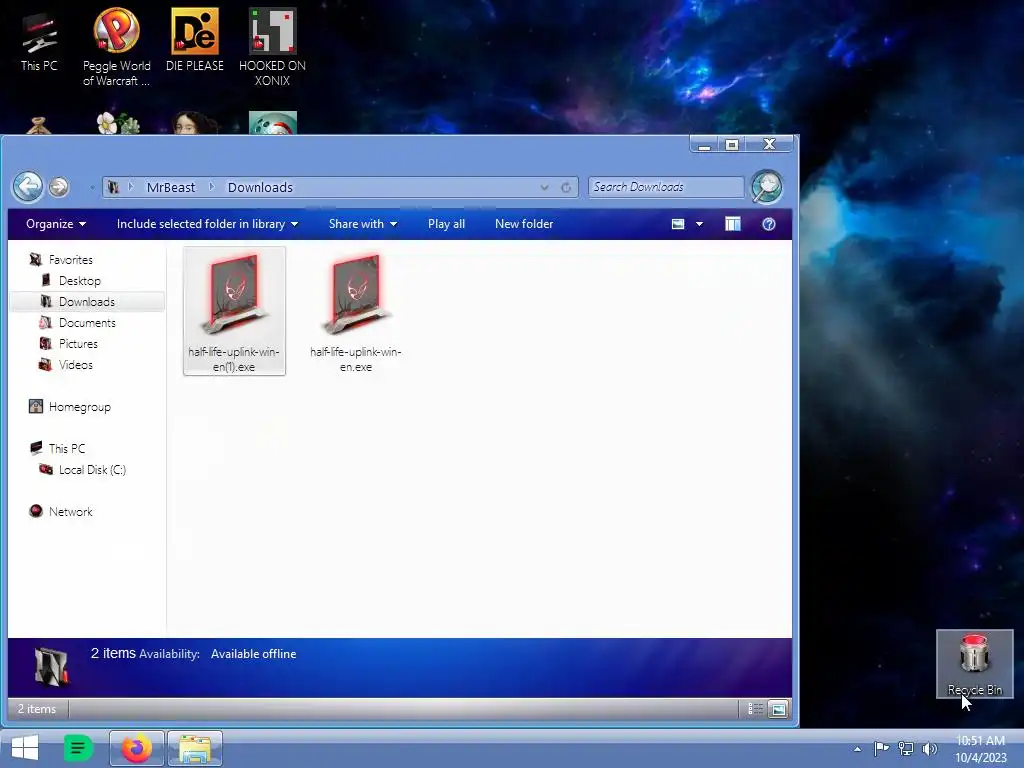Image resolution: width=1024 pixels, height=768 pixels.
Task: Create a New folder
Action: coord(524,224)
